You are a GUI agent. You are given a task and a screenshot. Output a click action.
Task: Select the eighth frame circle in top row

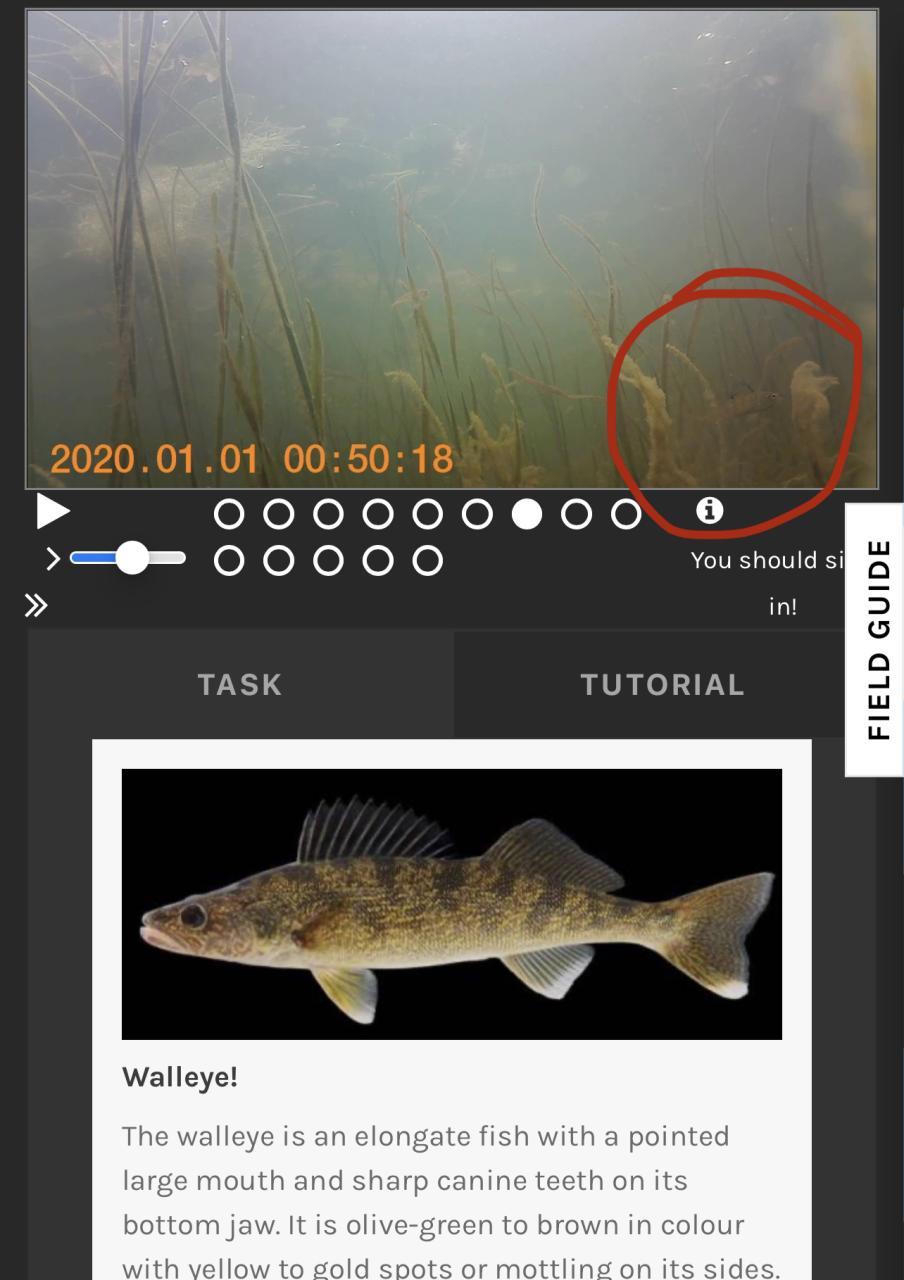click(576, 514)
